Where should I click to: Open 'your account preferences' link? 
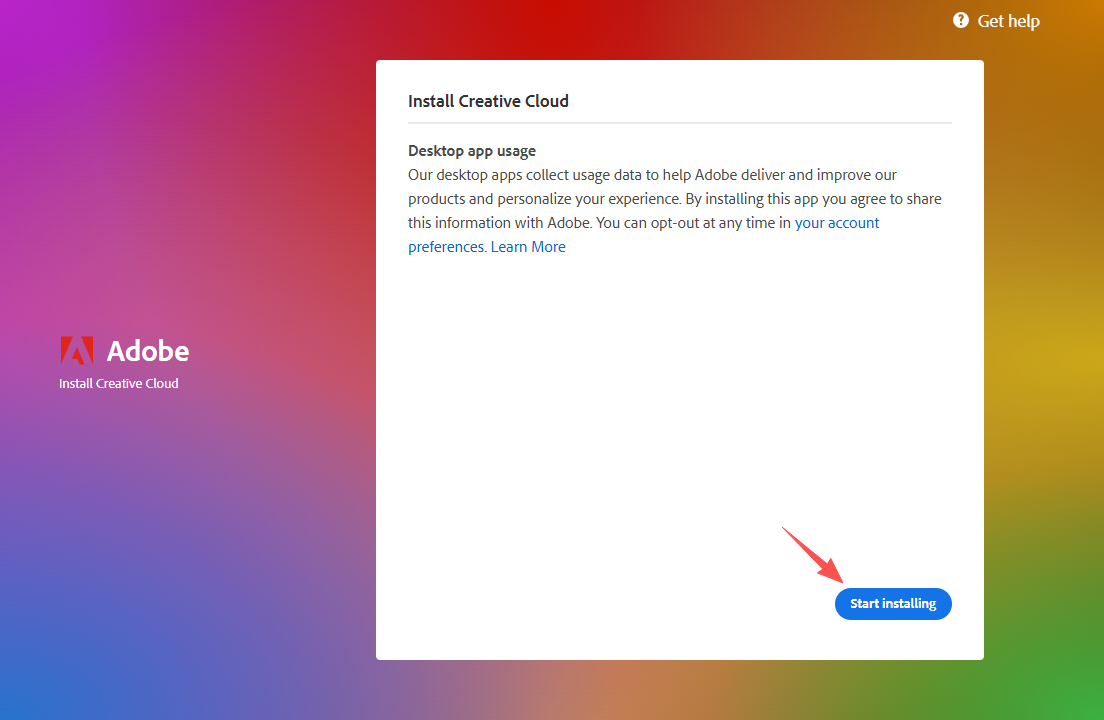[837, 222]
